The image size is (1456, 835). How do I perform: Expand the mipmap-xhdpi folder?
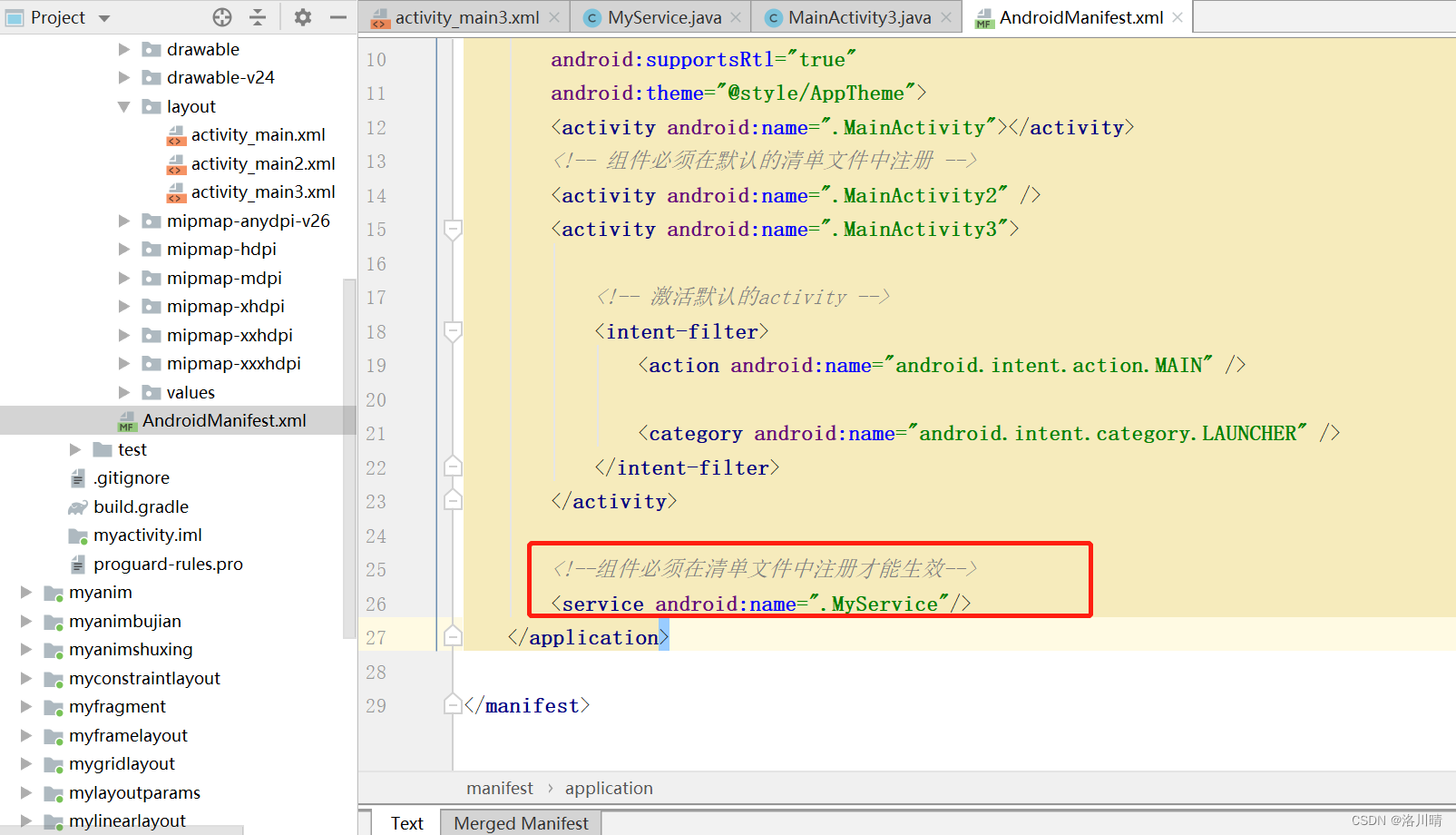tap(124, 306)
